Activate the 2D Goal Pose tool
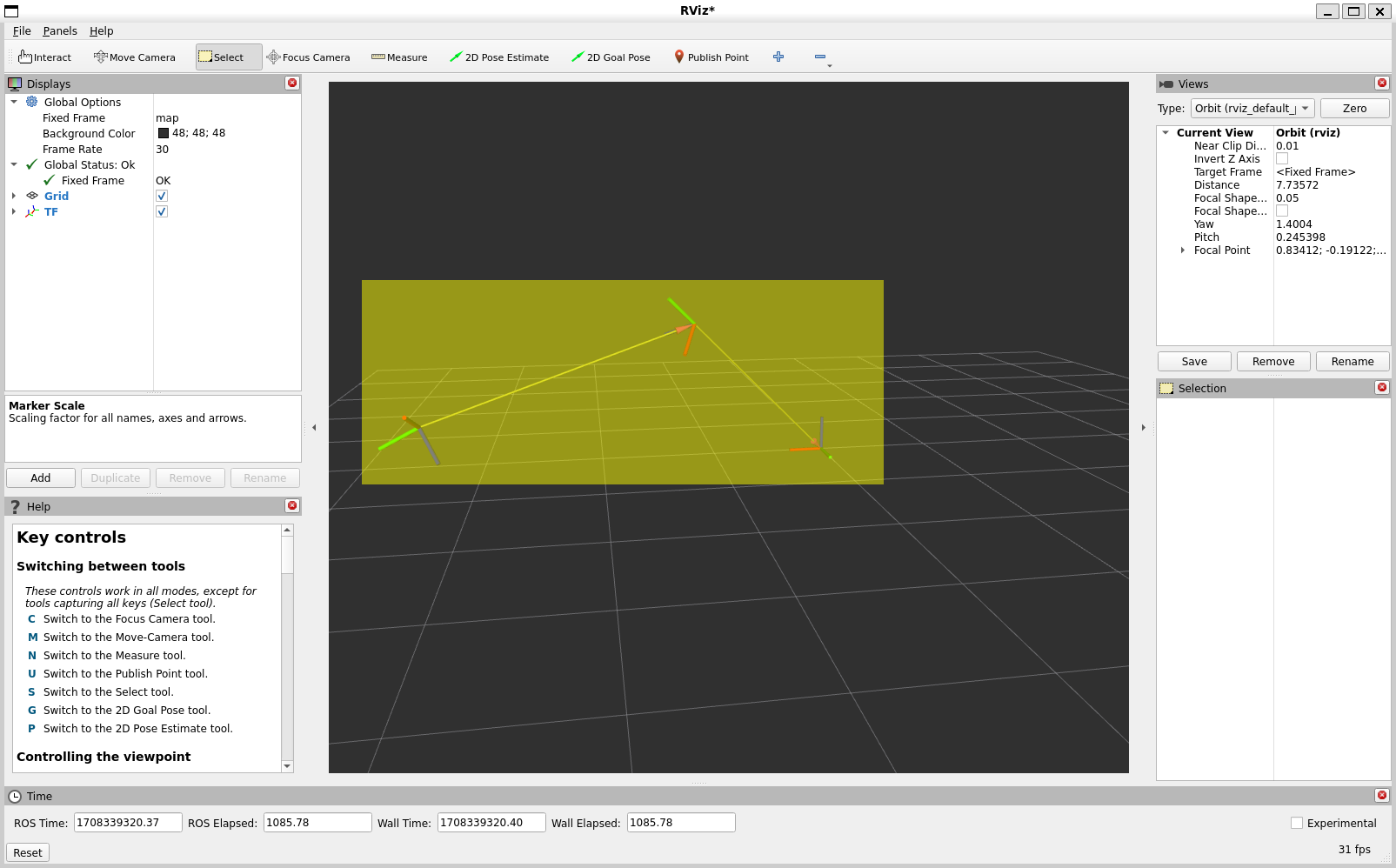The image size is (1396, 868). point(611,57)
